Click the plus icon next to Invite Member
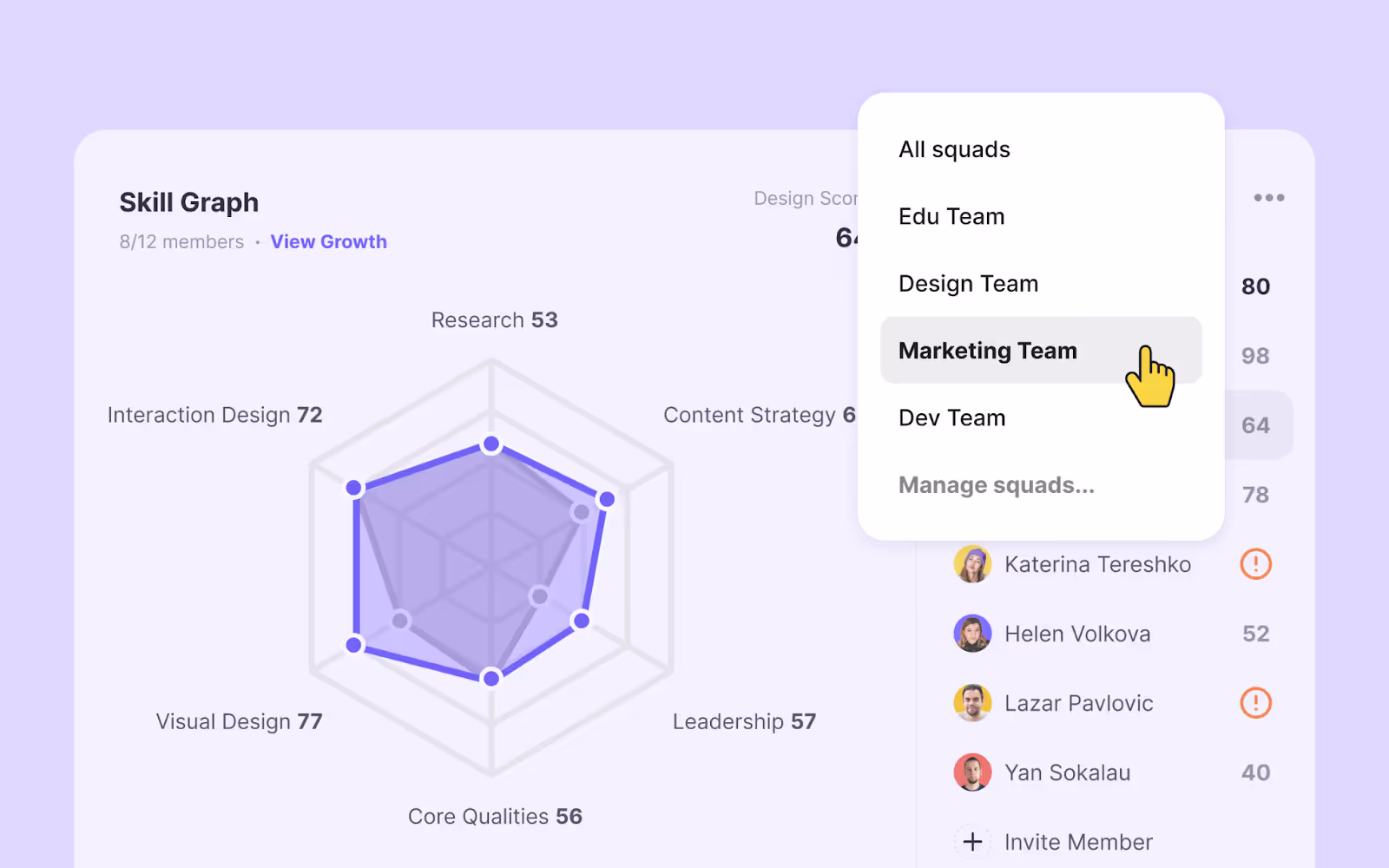The image size is (1389, 868). click(x=972, y=840)
